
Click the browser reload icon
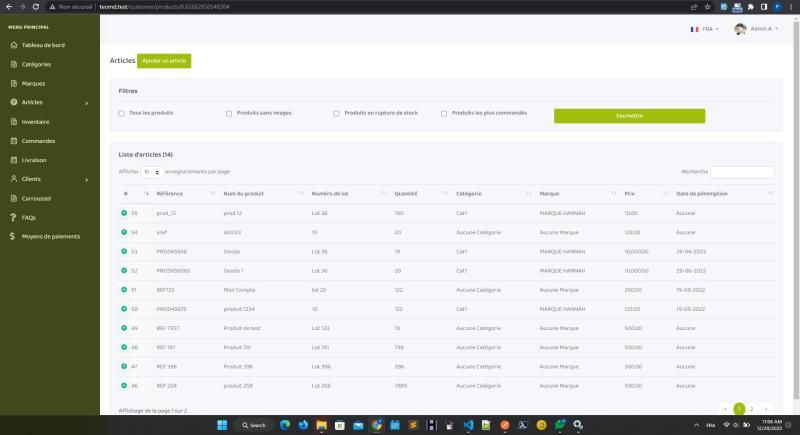click(36, 7)
